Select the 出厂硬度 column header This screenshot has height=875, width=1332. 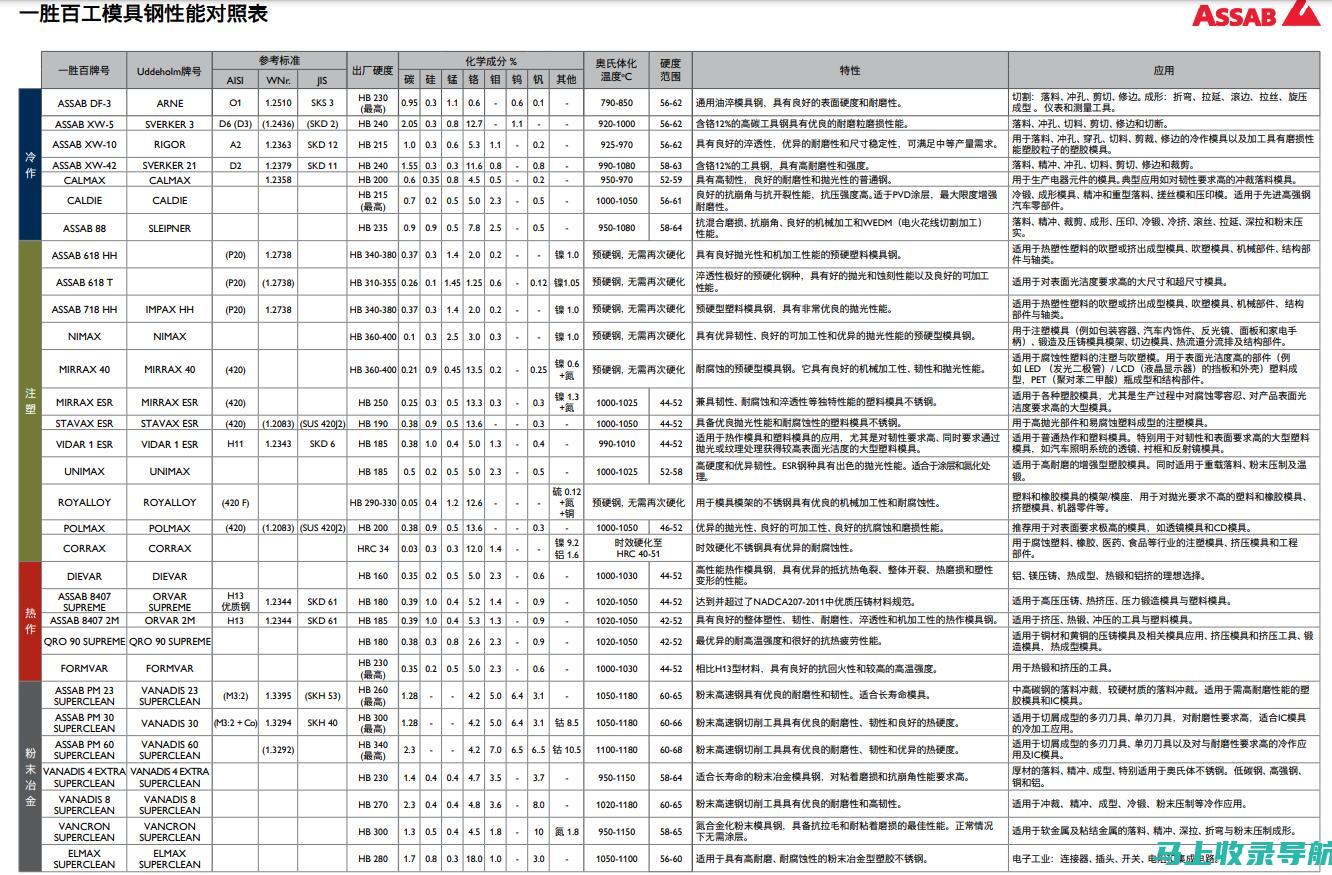coord(372,71)
